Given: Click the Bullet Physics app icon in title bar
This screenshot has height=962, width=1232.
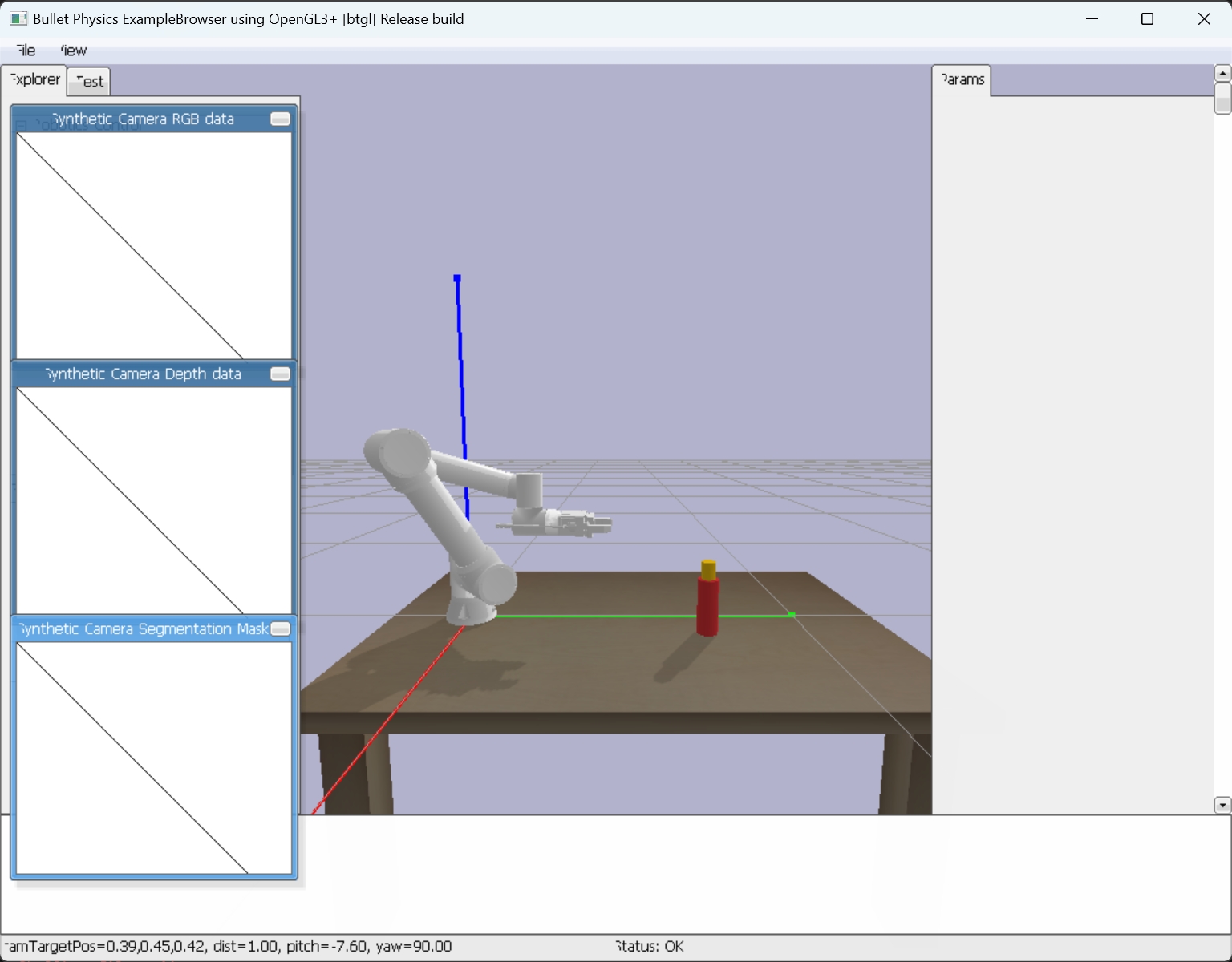Looking at the screenshot, I should click(x=18, y=18).
